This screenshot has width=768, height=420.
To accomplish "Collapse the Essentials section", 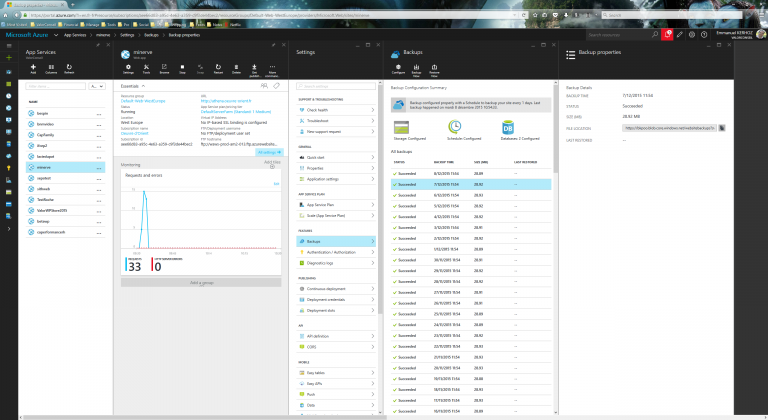I will 143,86.
